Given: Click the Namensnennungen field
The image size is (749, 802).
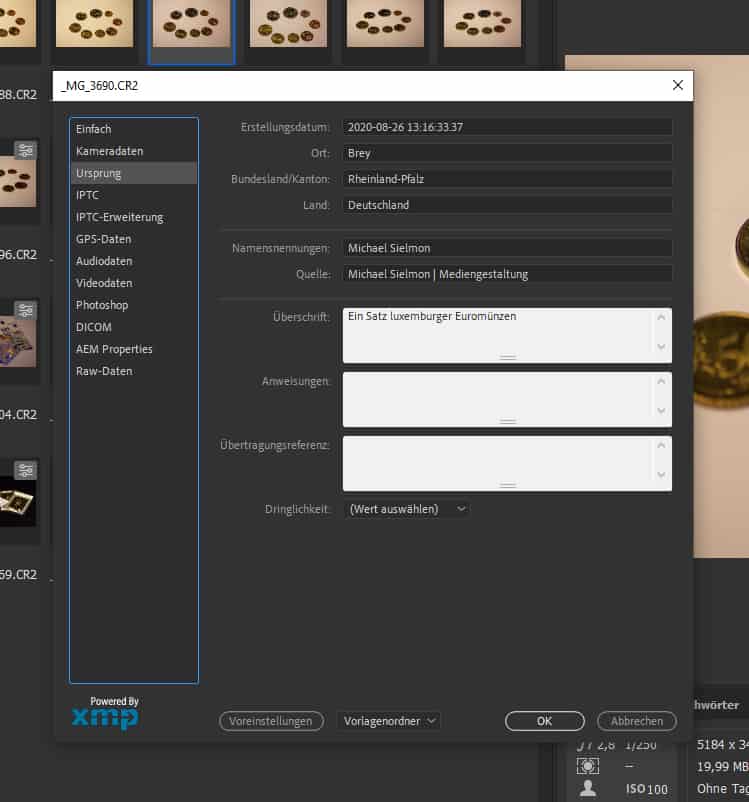Looking at the screenshot, I should coord(507,248).
